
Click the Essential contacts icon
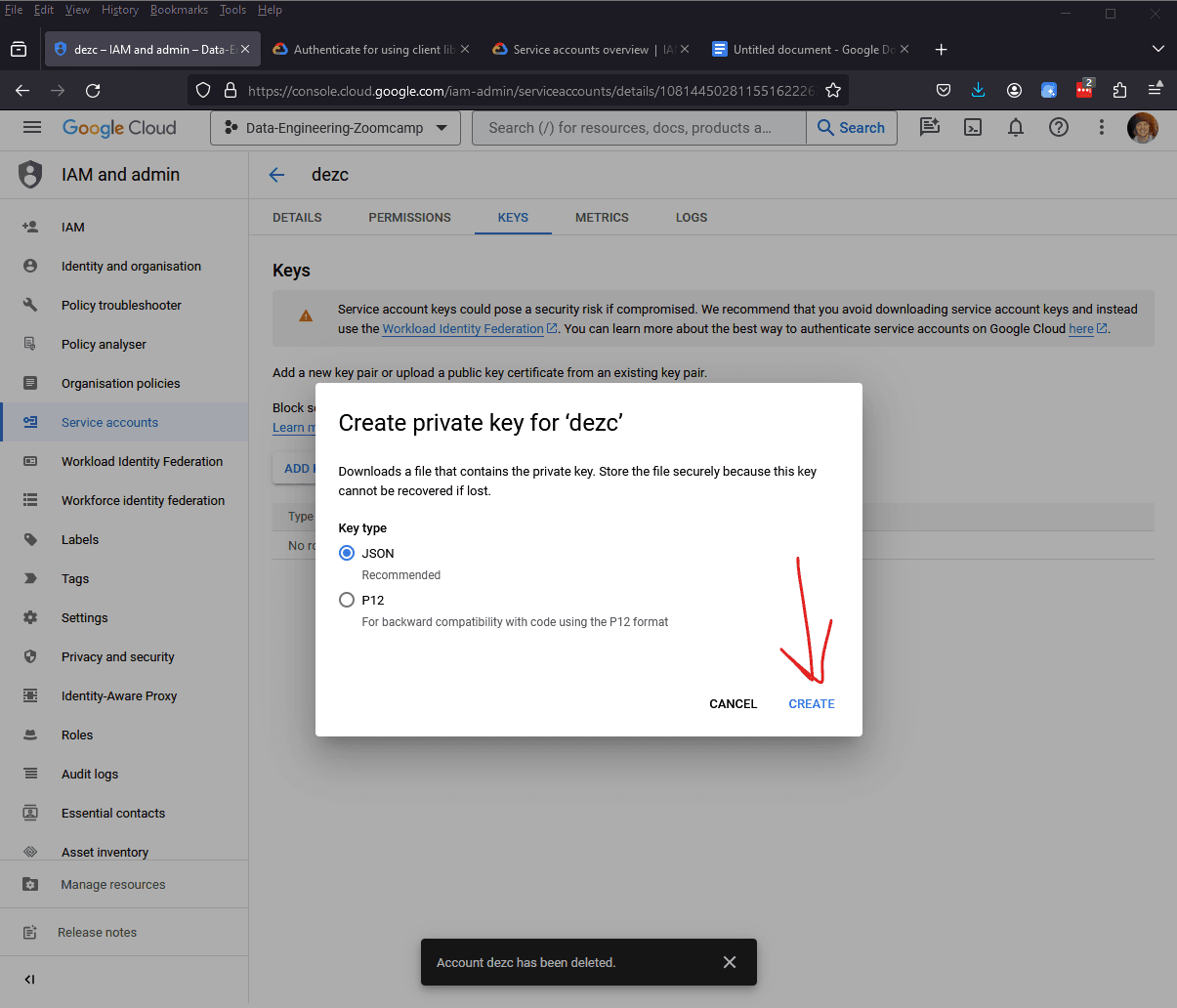click(30, 813)
